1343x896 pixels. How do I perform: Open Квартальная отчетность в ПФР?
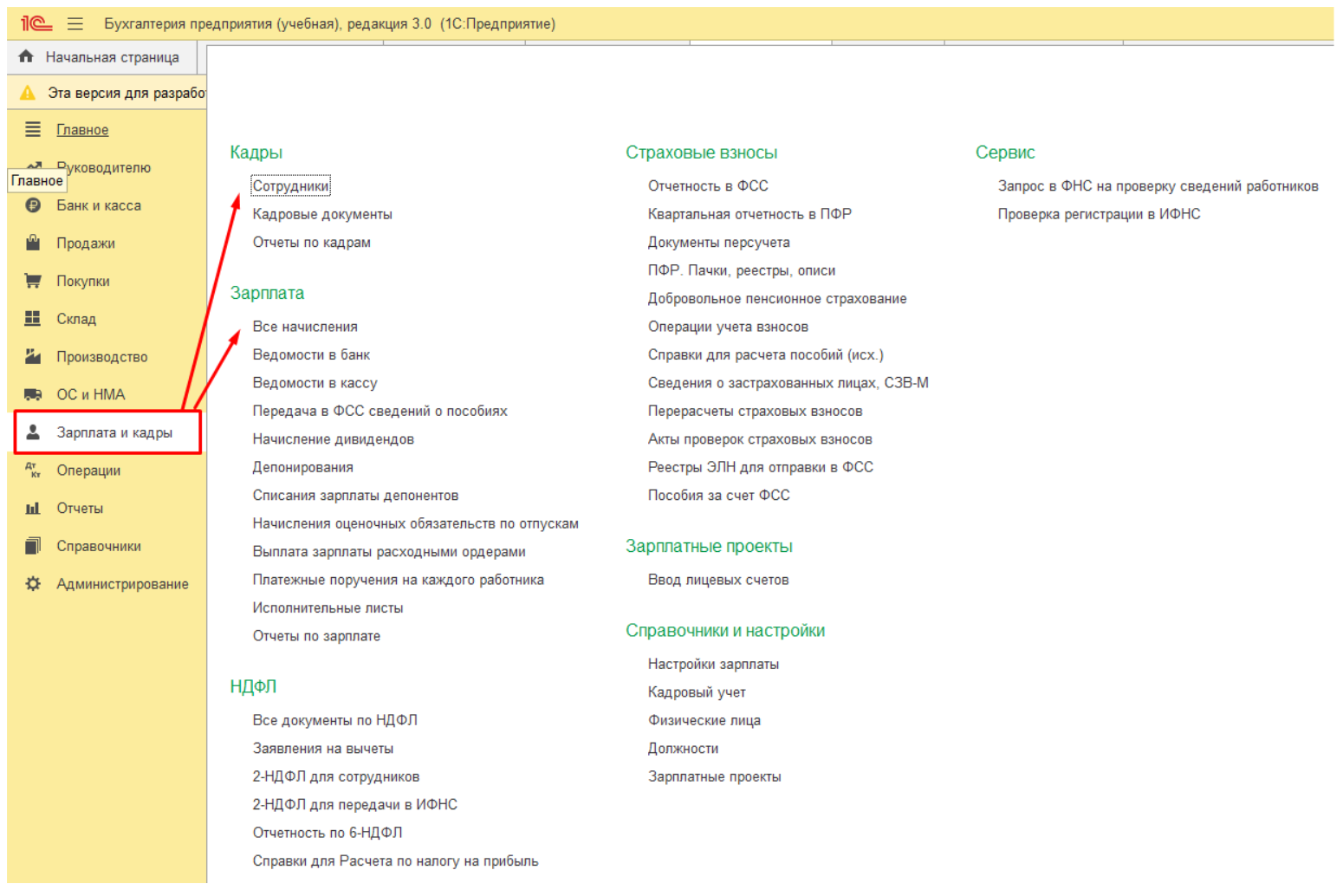point(749,214)
